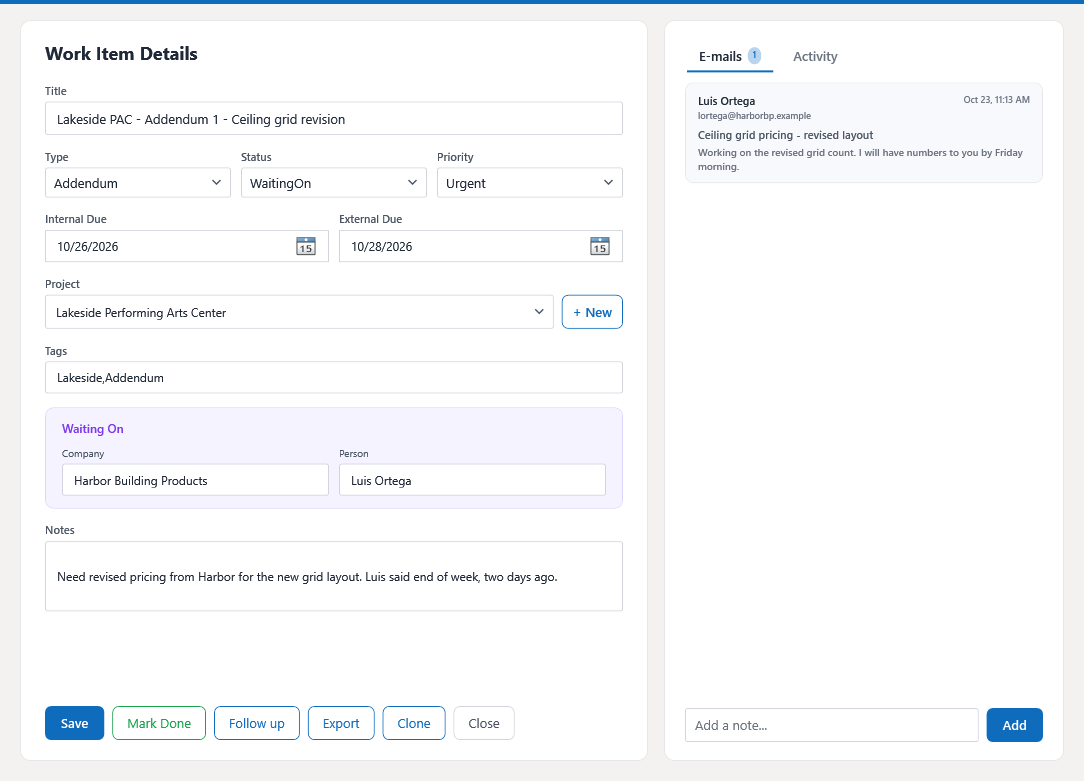This screenshot has width=1084, height=781.
Task: Export the work item
Action: [x=341, y=723]
